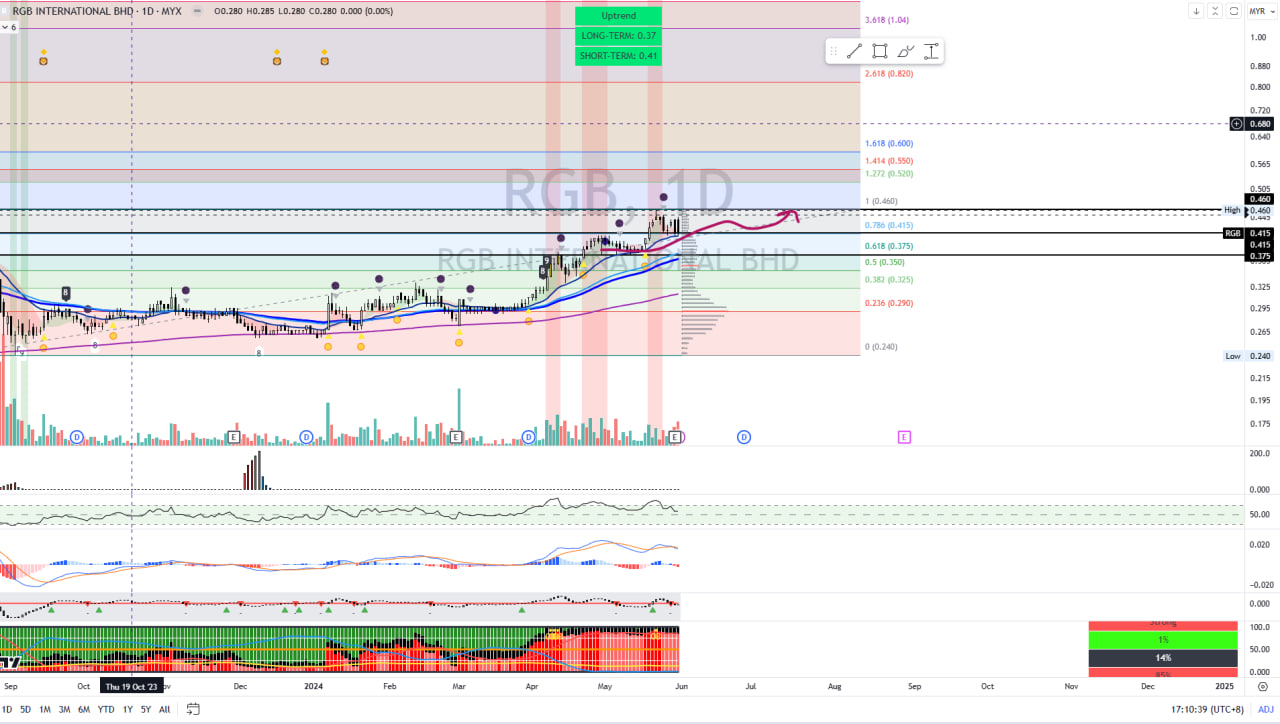Select the 6M time range

[x=84, y=709]
